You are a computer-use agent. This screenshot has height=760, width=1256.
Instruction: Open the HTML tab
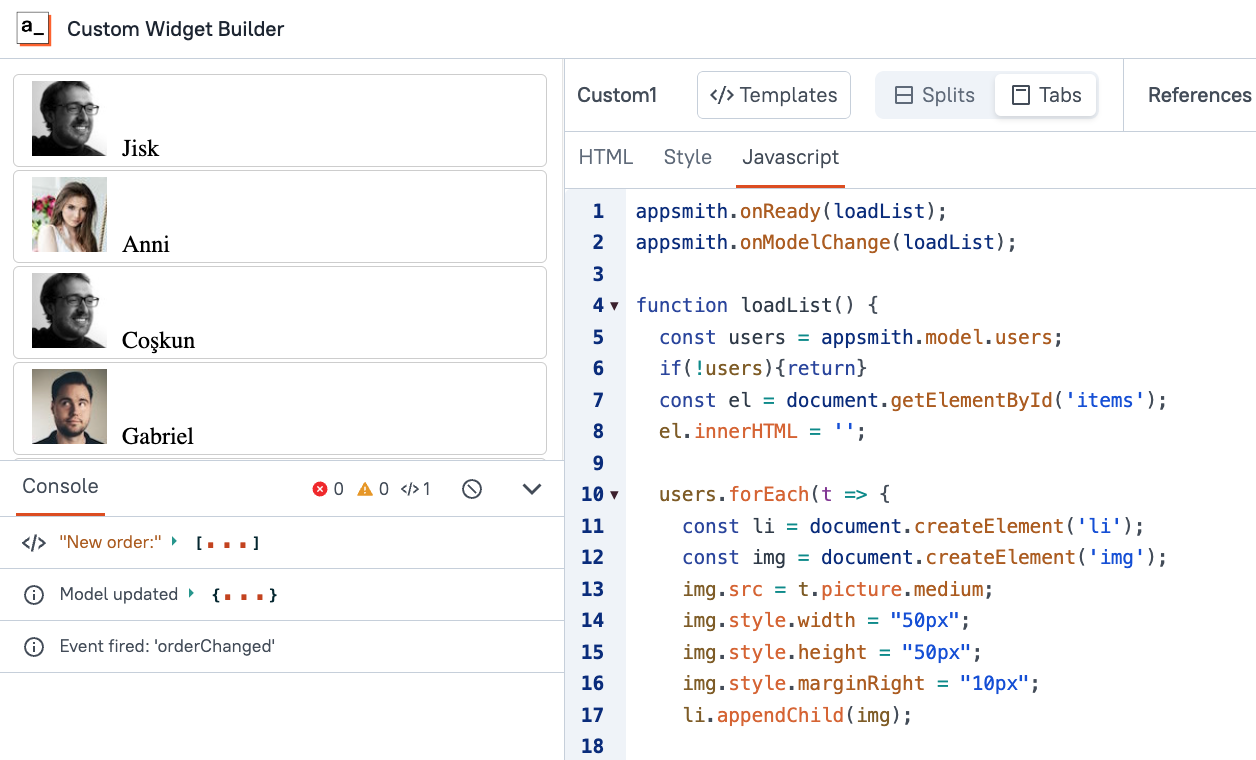point(606,157)
